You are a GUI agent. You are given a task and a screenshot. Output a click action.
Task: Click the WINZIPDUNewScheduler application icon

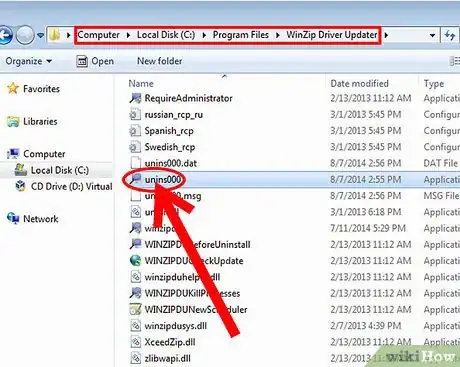pos(135,309)
